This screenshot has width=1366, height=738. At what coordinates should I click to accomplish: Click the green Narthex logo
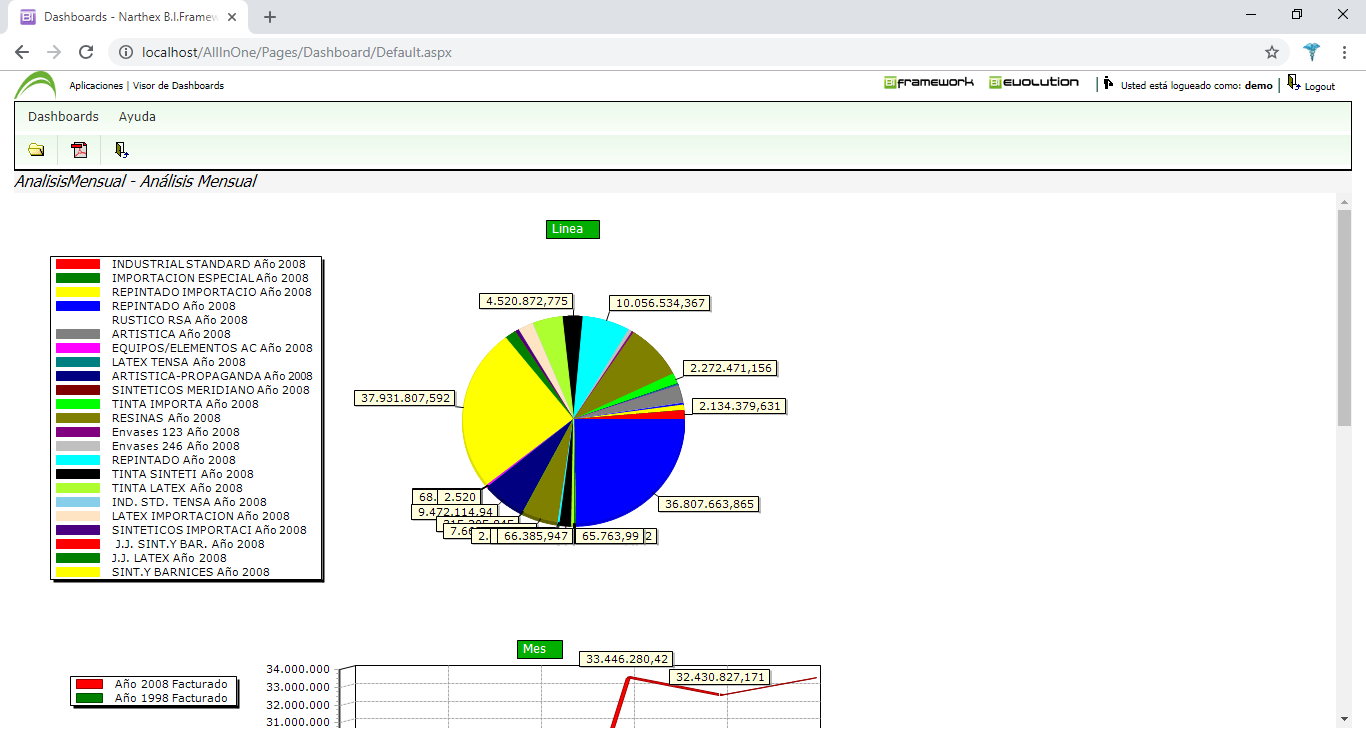[35, 86]
